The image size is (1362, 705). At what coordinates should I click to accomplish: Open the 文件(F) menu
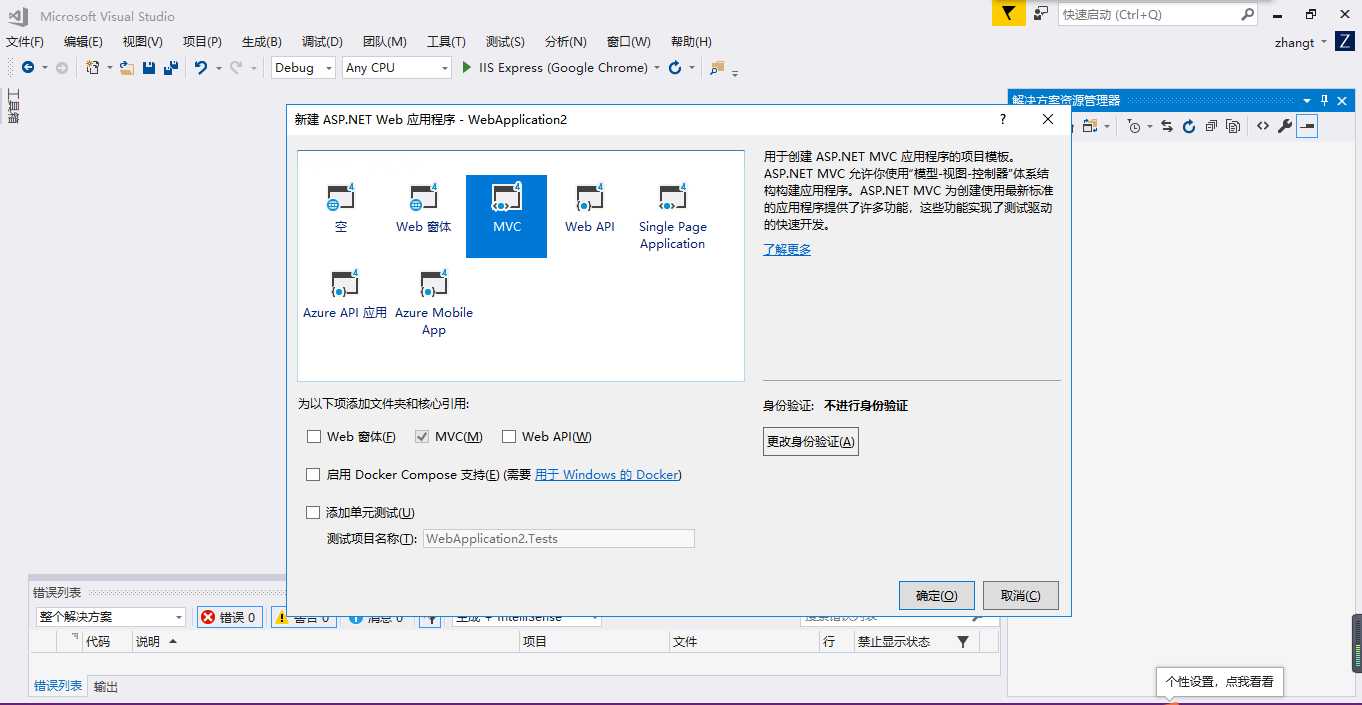[x=25, y=41]
